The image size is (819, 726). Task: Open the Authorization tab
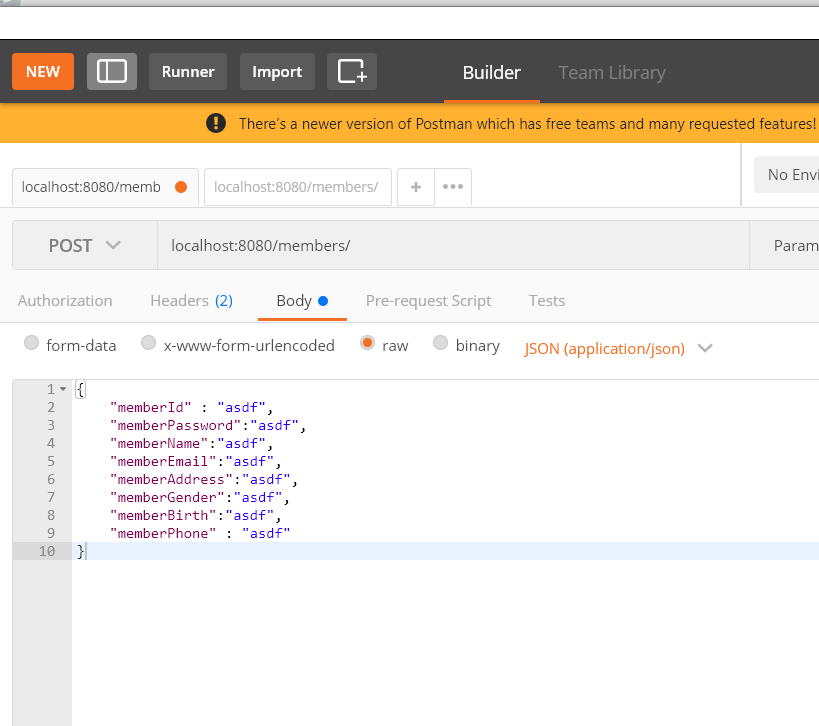(65, 301)
